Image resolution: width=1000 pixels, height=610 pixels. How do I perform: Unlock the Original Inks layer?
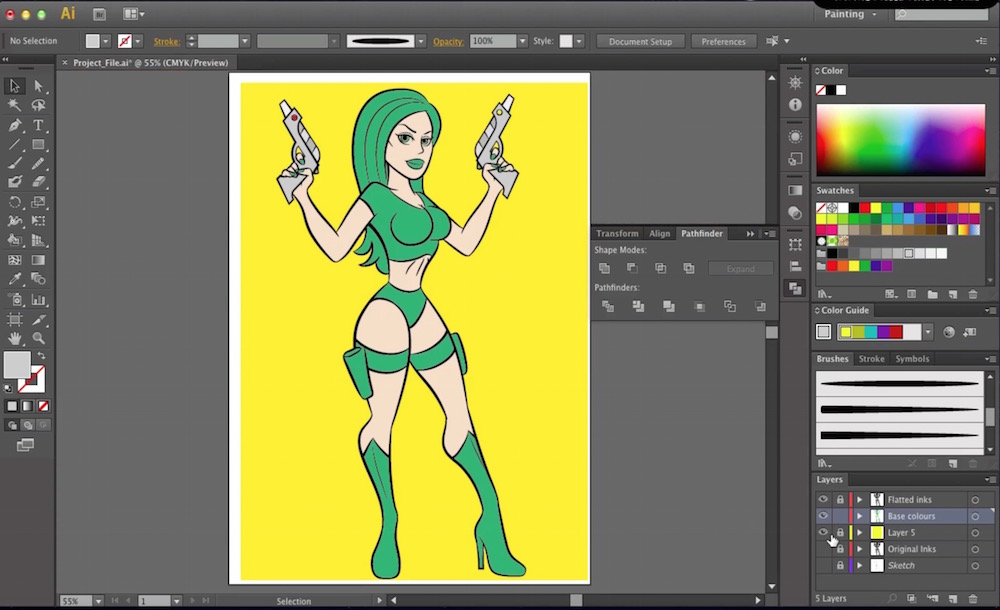pyautogui.click(x=840, y=549)
